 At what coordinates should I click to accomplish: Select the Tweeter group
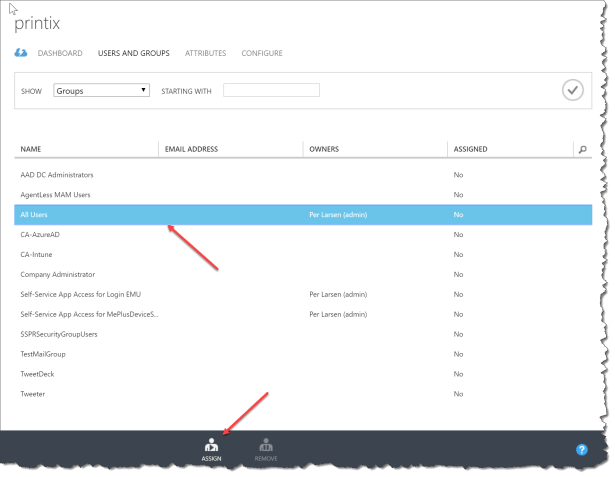coord(33,394)
